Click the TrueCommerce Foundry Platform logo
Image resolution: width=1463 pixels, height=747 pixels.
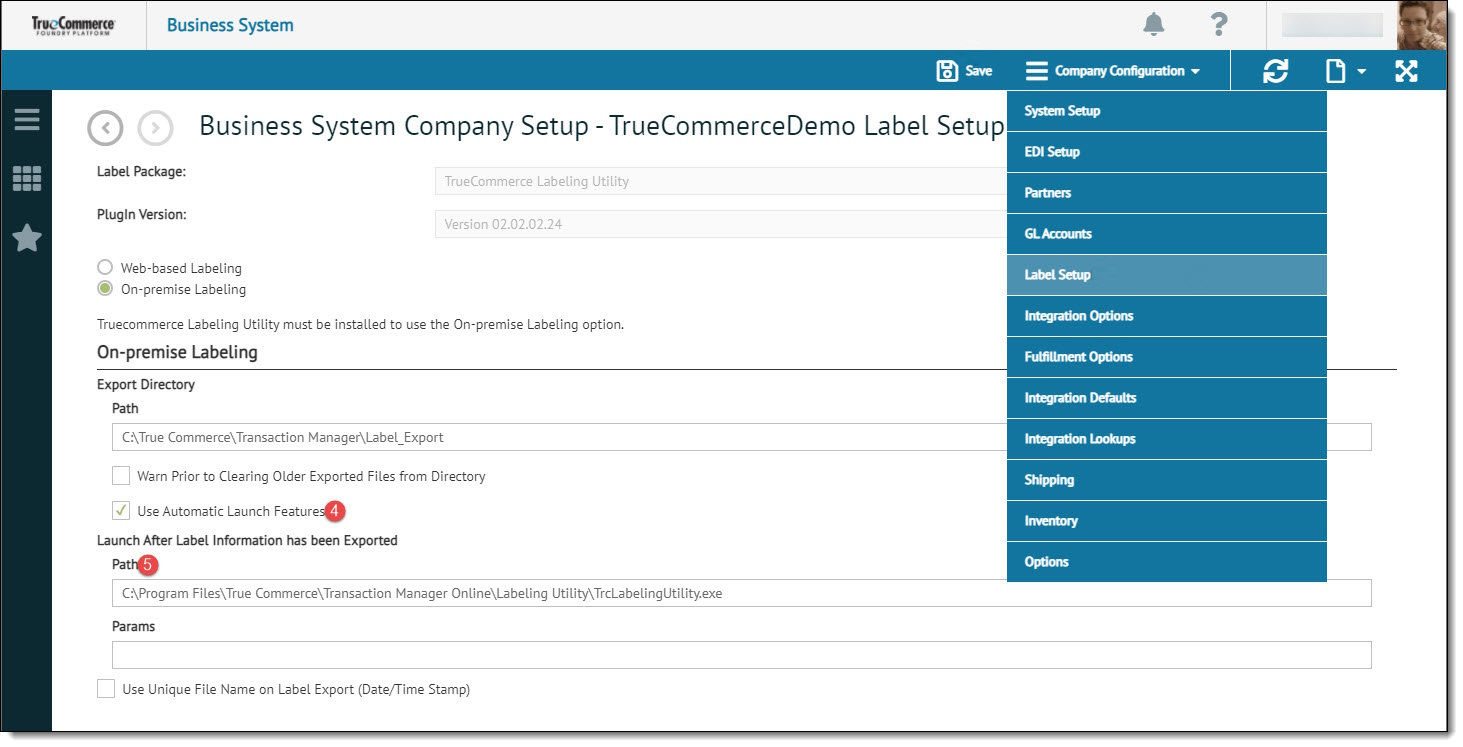[x=73, y=25]
